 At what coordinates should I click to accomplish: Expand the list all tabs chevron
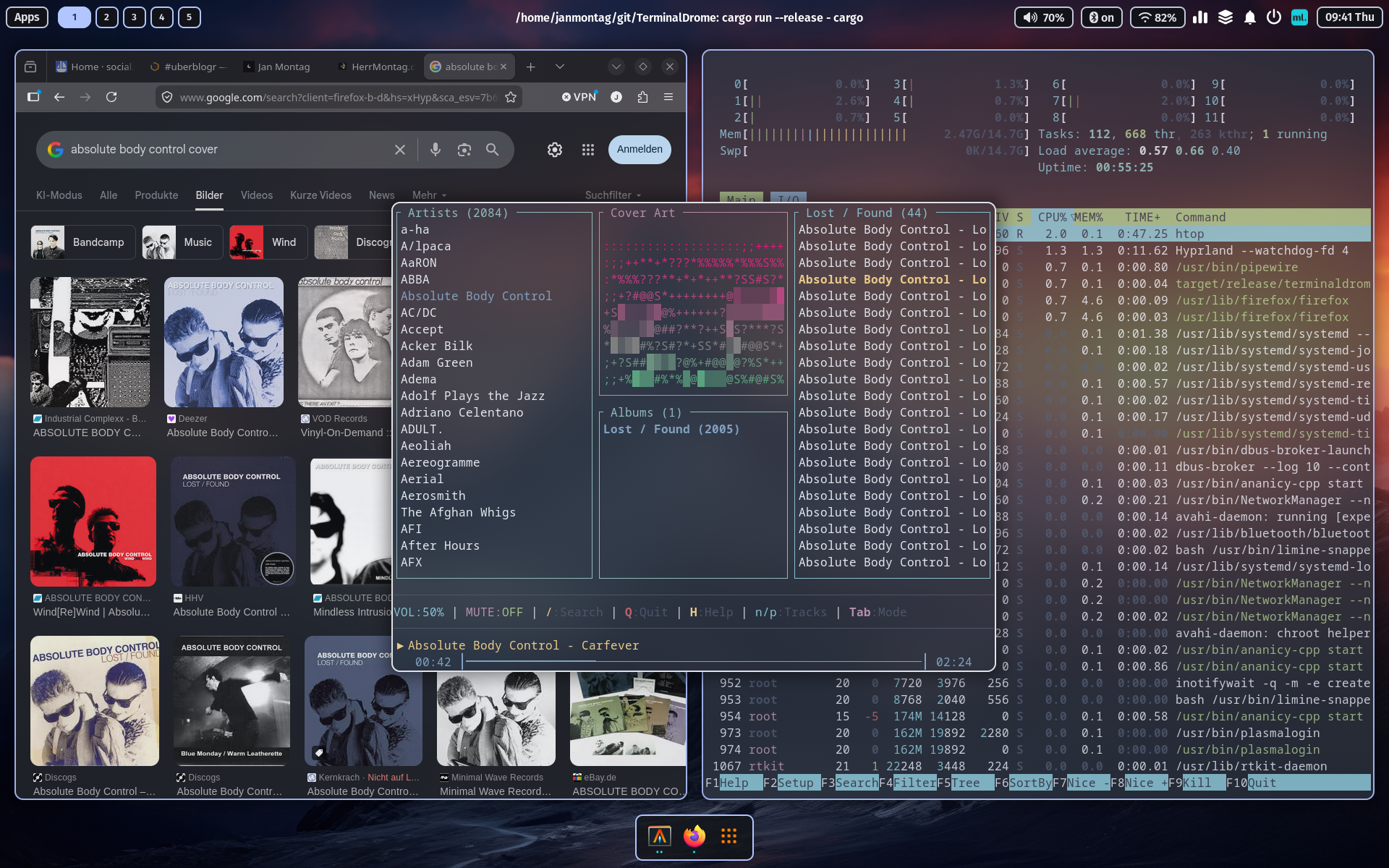point(560,67)
